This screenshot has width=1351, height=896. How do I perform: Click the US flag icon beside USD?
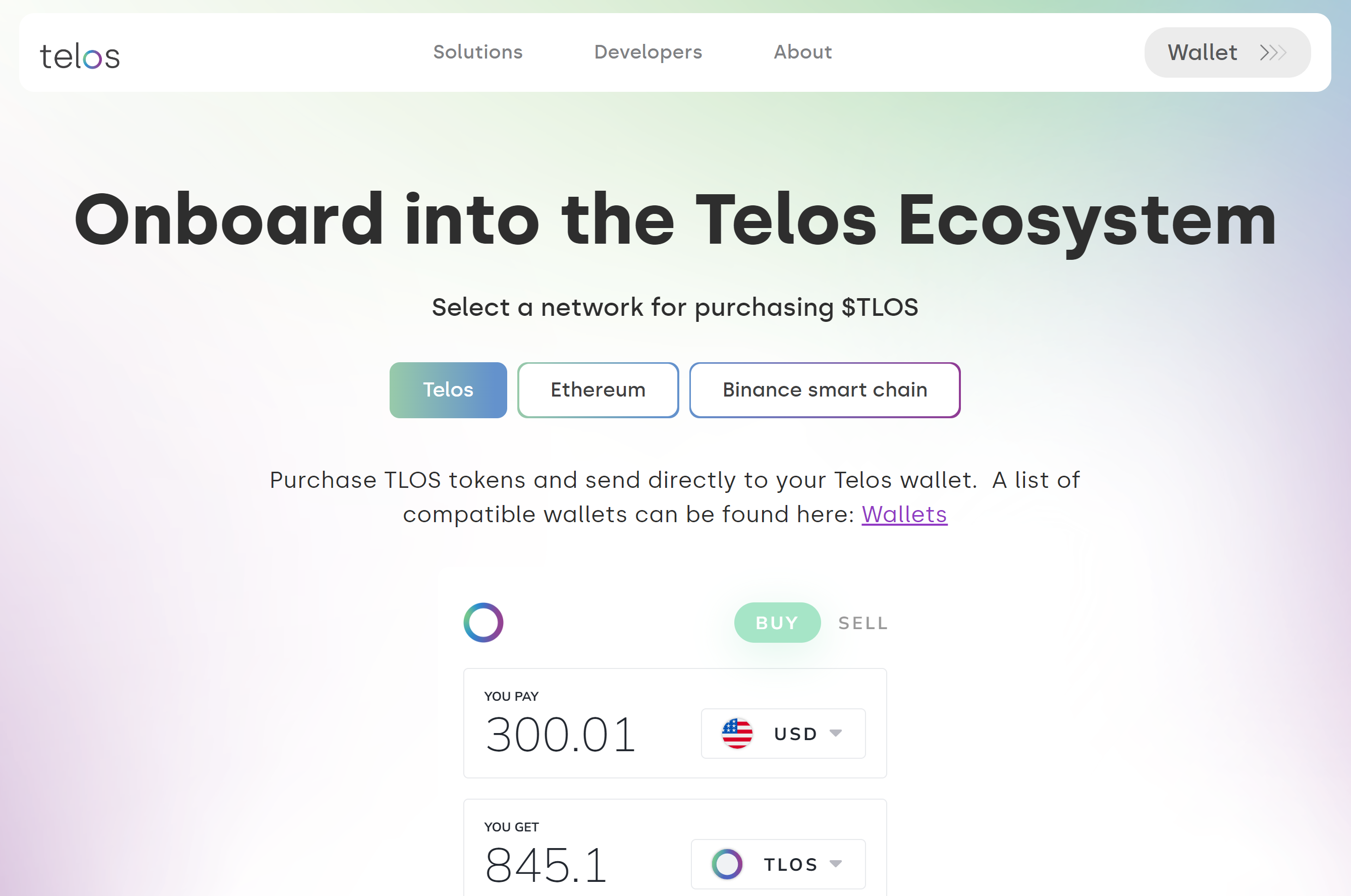click(x=738, y=734)
